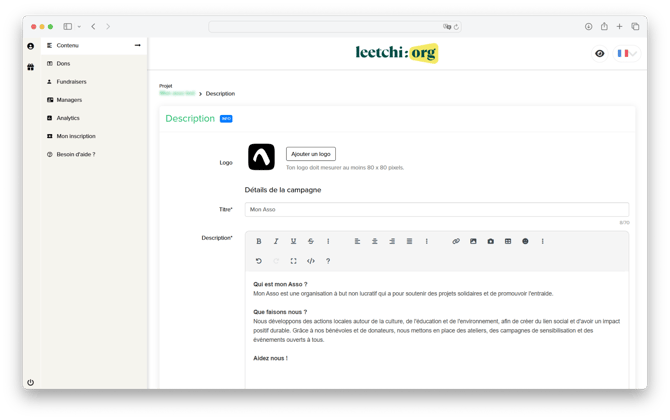
Task: Insert a table in the description
Action: pos(508,241)
